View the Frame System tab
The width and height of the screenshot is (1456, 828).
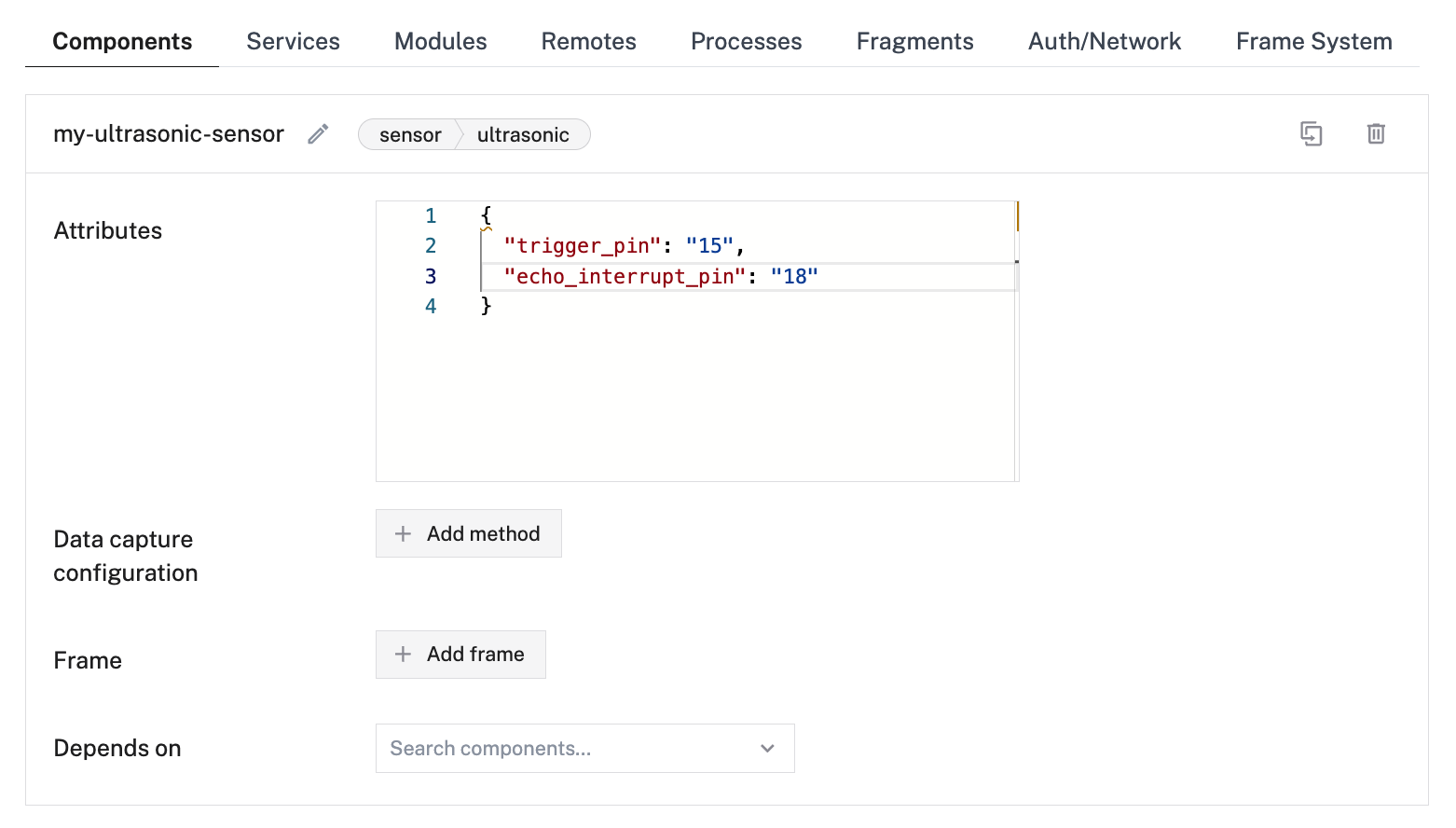tap(1313, 42)
